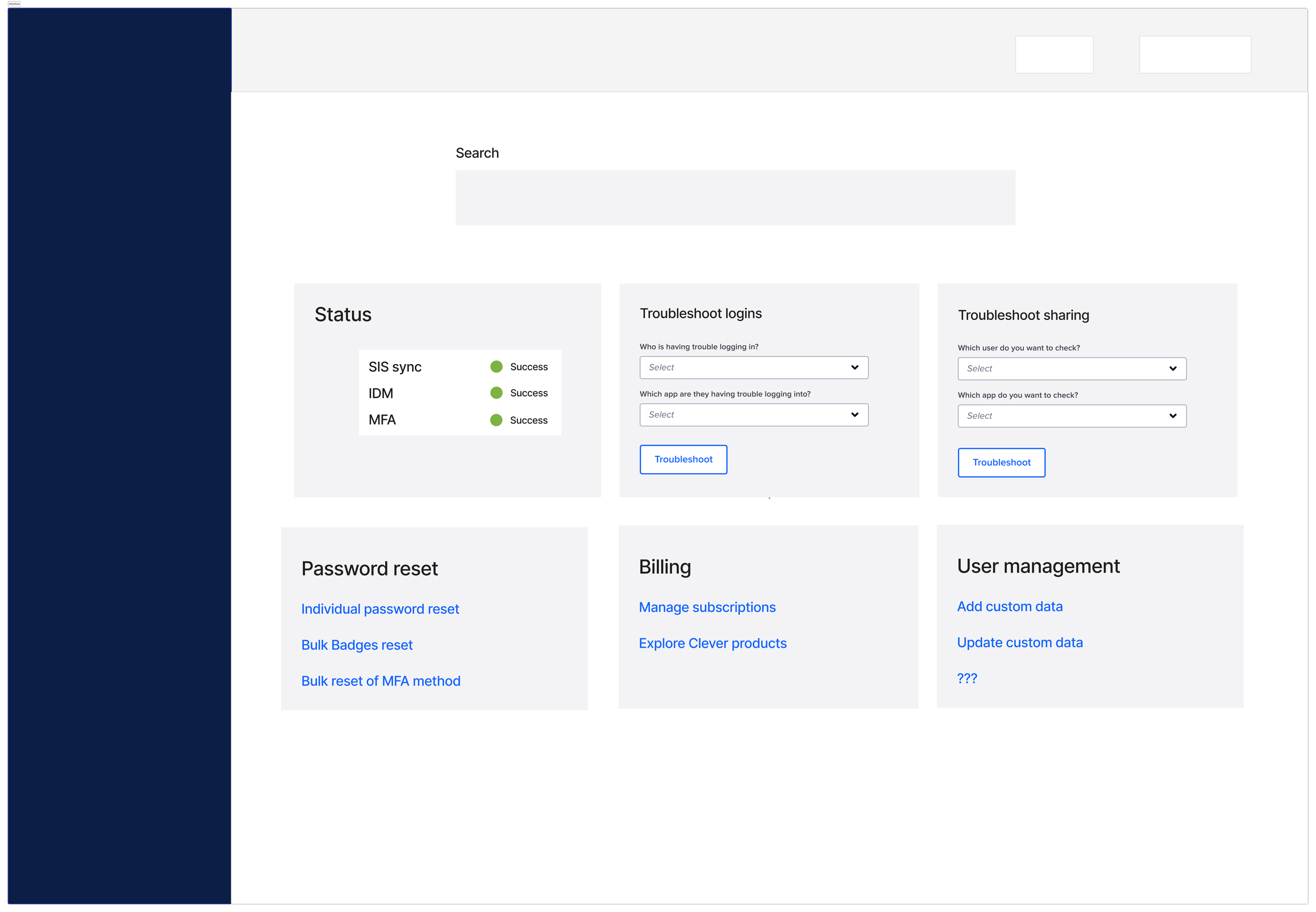1316x912 pixels.
Task: Click the green IDM status indicator
Action: pos(496,393)
